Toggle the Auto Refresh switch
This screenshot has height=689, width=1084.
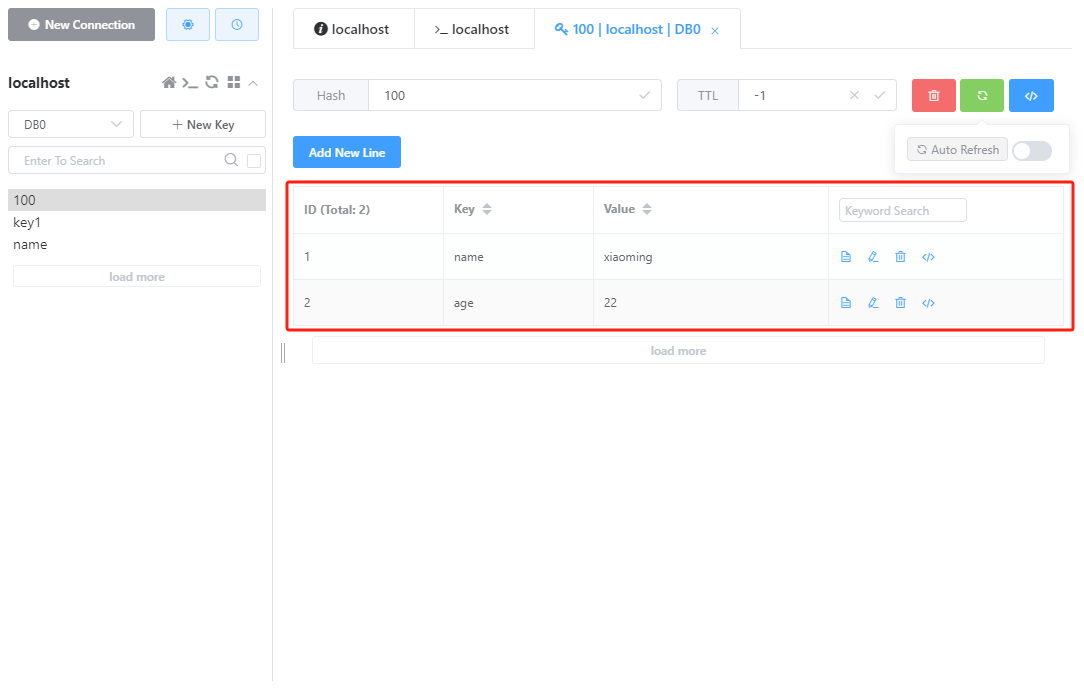pyautogui.click(x=1032, y=151)
